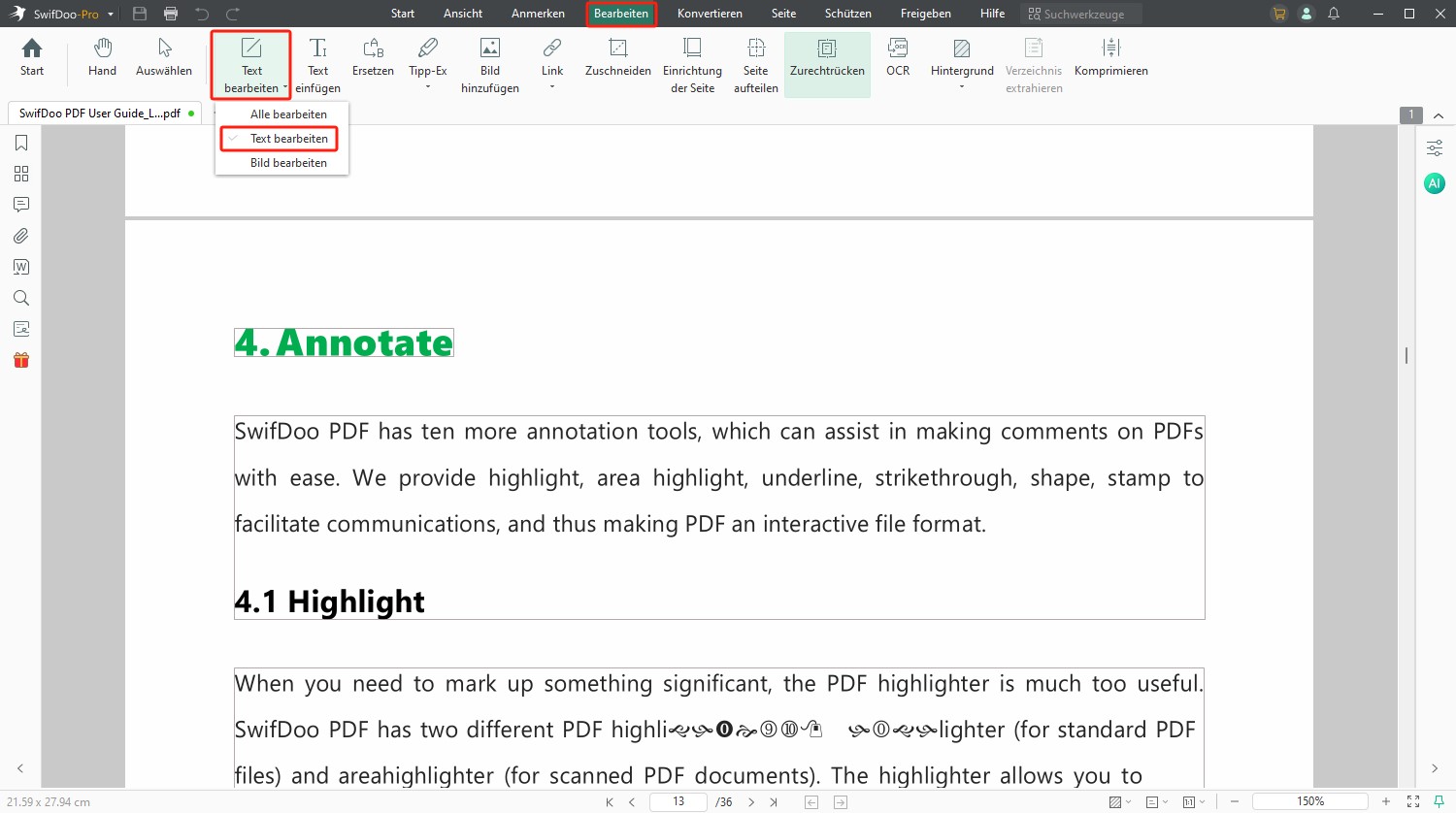Open the Ersetzen replace tool

(373, 58)
